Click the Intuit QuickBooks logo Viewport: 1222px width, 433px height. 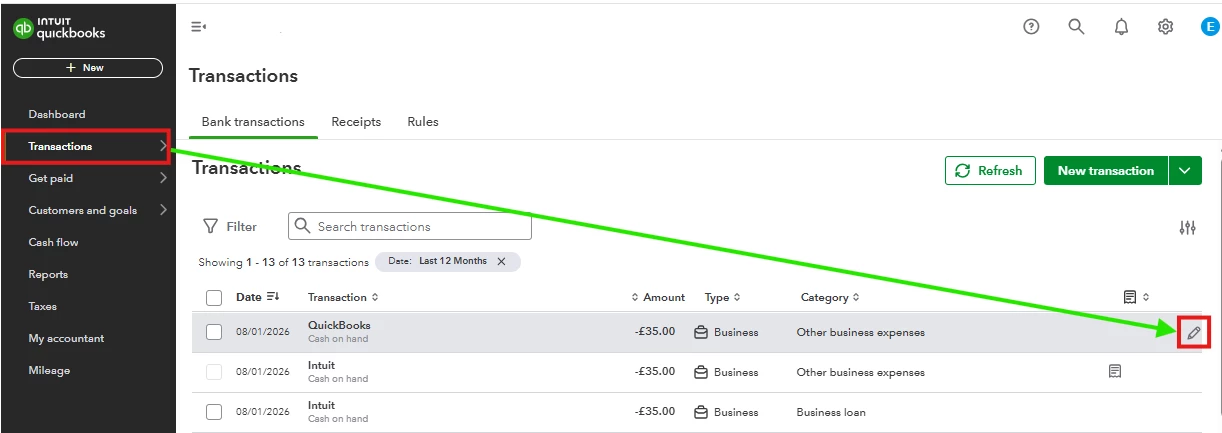[59, 28]
